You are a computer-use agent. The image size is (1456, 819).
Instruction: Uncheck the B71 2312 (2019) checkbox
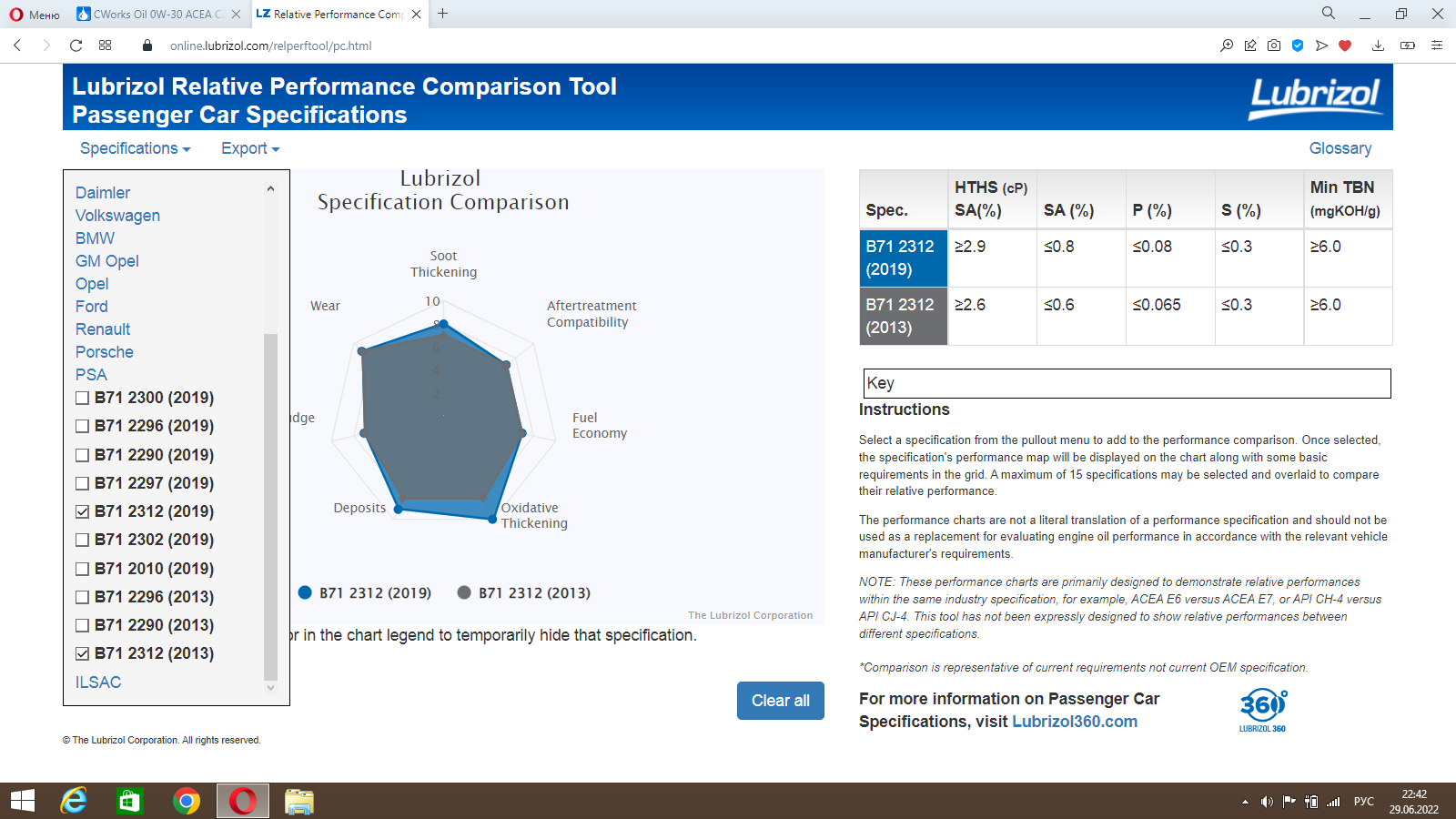pos(83,511)
